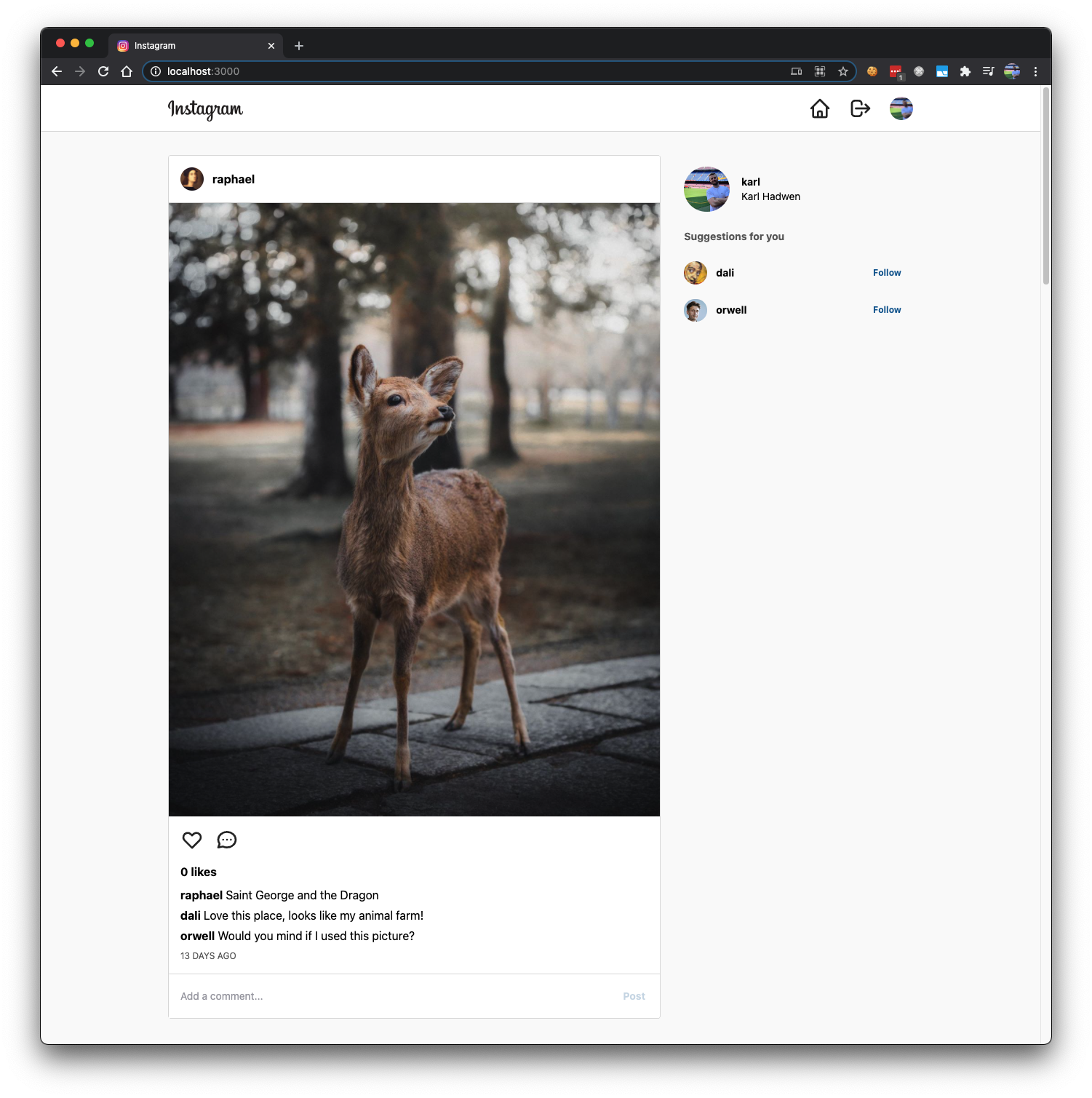This screenshot has height=1098, width=1092.
Task: Click the 13 DAYS AGO timestamp
Action: click(x=208, y=956)
